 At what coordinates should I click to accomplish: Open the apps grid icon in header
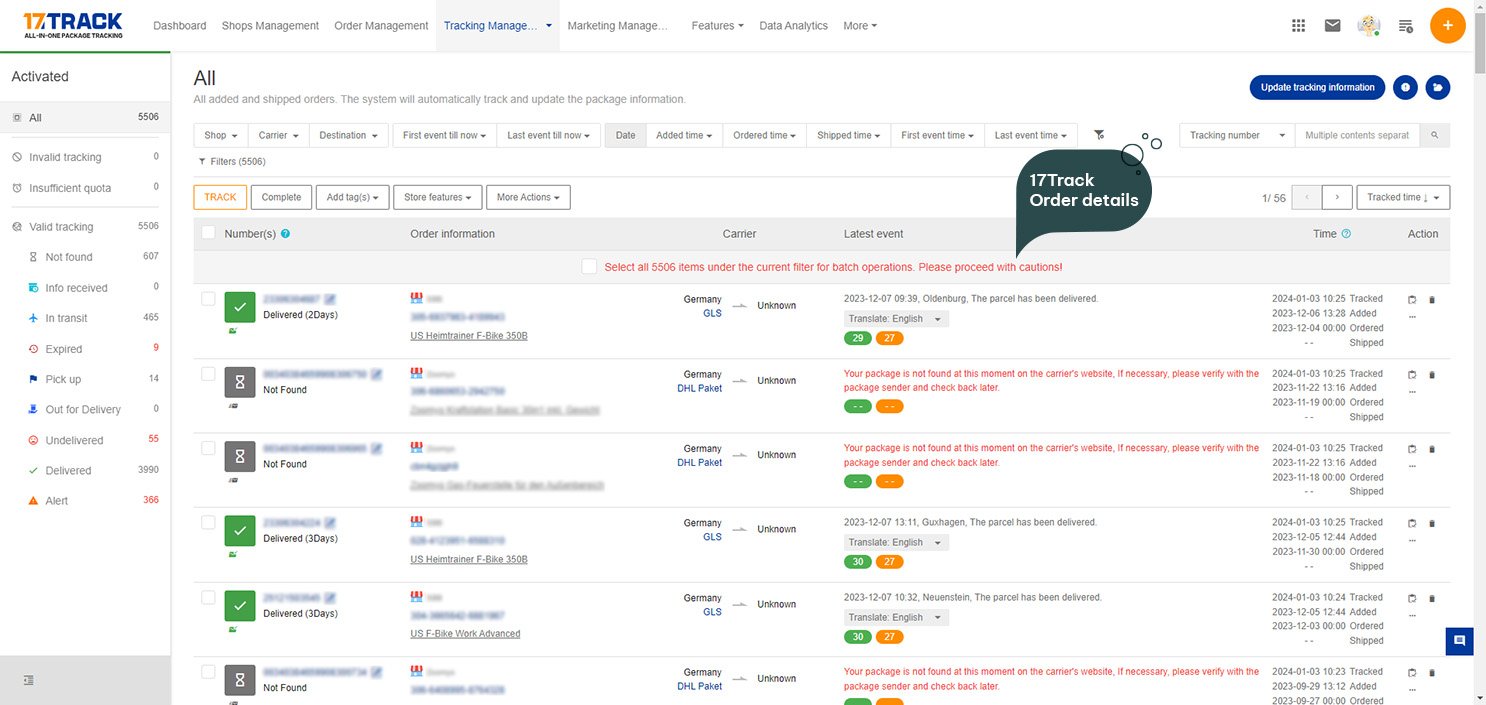[x=1298, y=26]
